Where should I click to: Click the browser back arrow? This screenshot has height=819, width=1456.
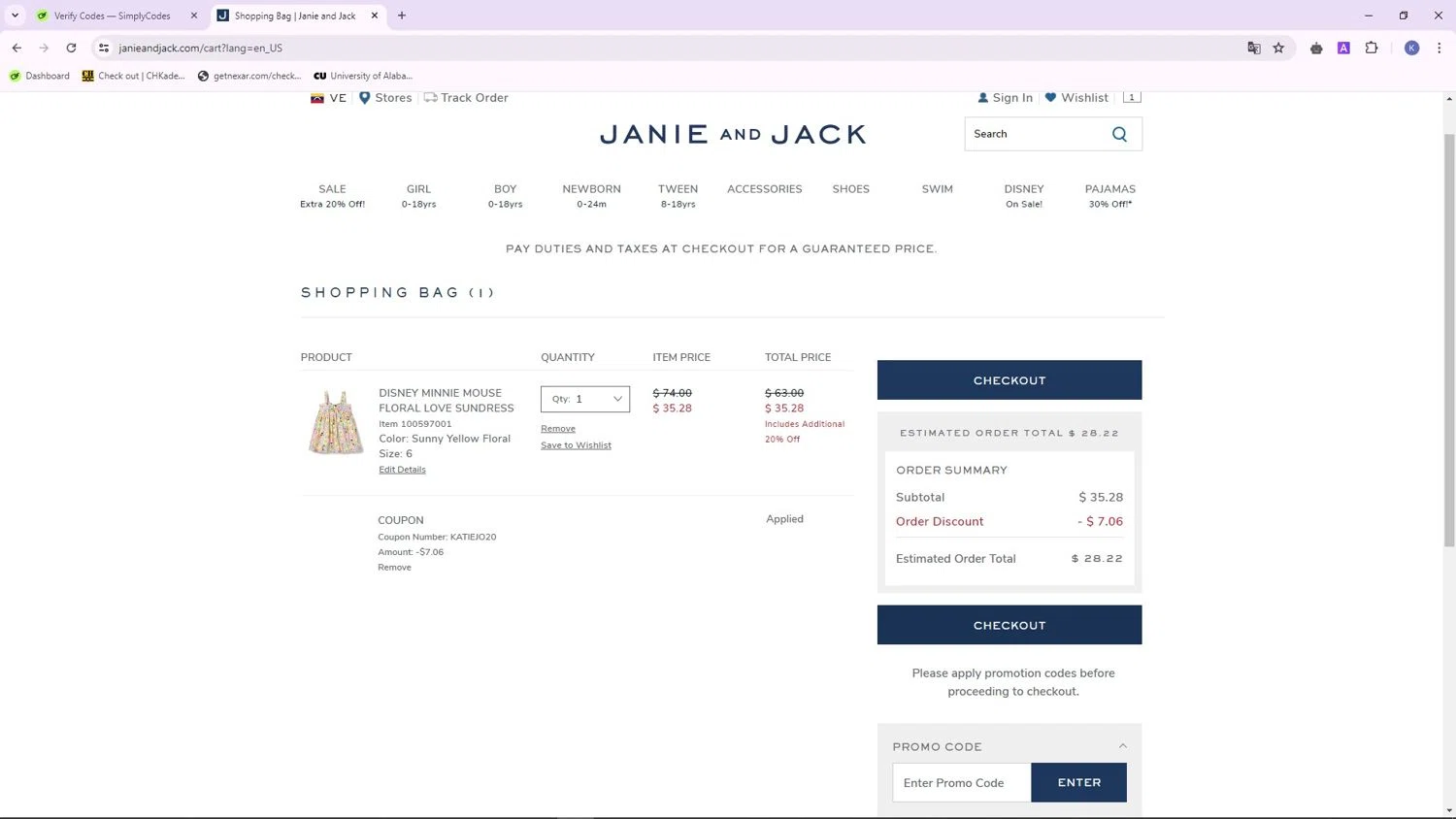pyautogui.click(x=17, y=48)
